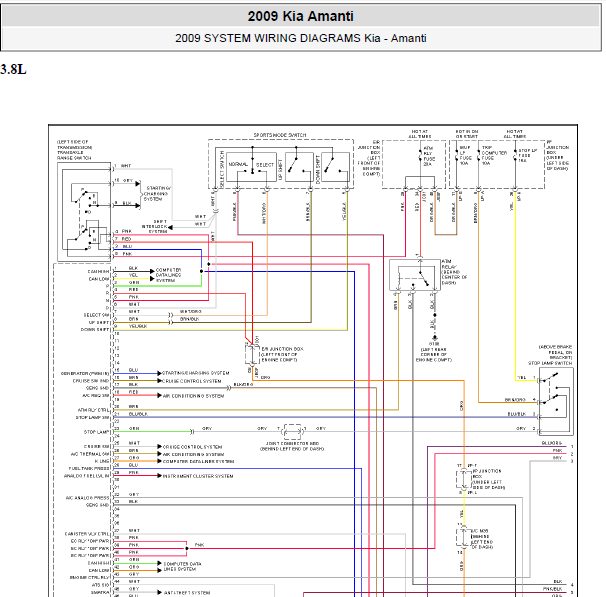Click the 'K LINE' pin label
The image size is (606, 597).
pos(102,461)
